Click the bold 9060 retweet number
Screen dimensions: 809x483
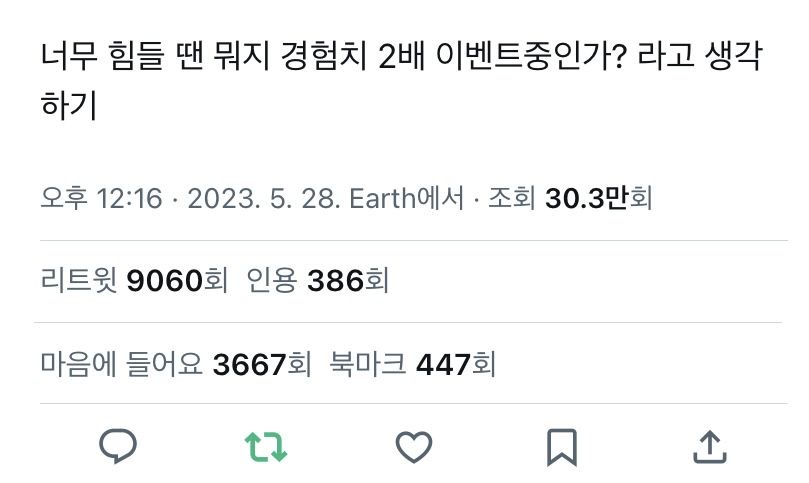(x=164, y=281)
